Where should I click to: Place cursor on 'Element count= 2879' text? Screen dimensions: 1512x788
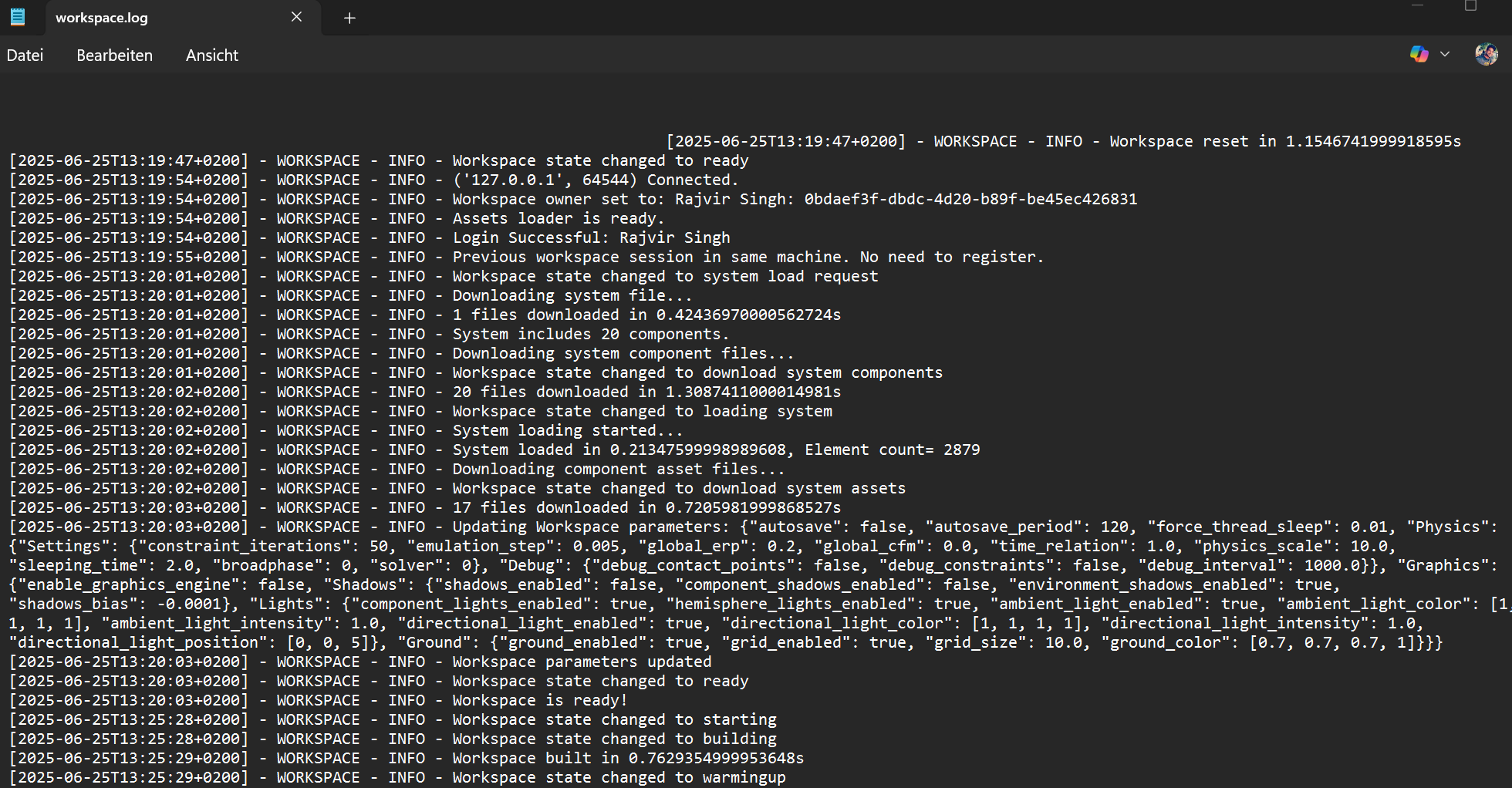click(892, 450)
